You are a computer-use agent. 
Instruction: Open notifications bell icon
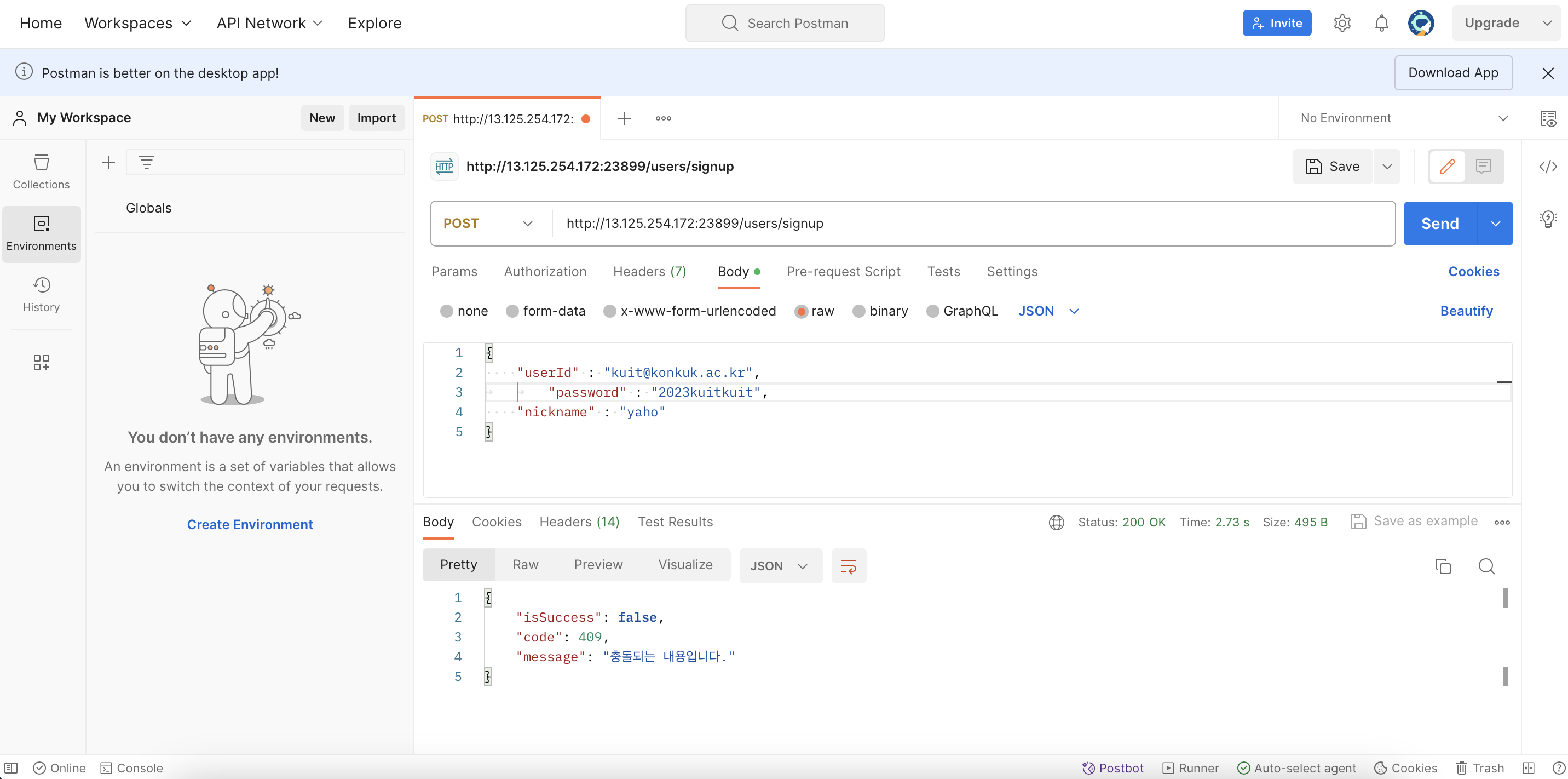pyautogui.click(x=1381, y=23)
